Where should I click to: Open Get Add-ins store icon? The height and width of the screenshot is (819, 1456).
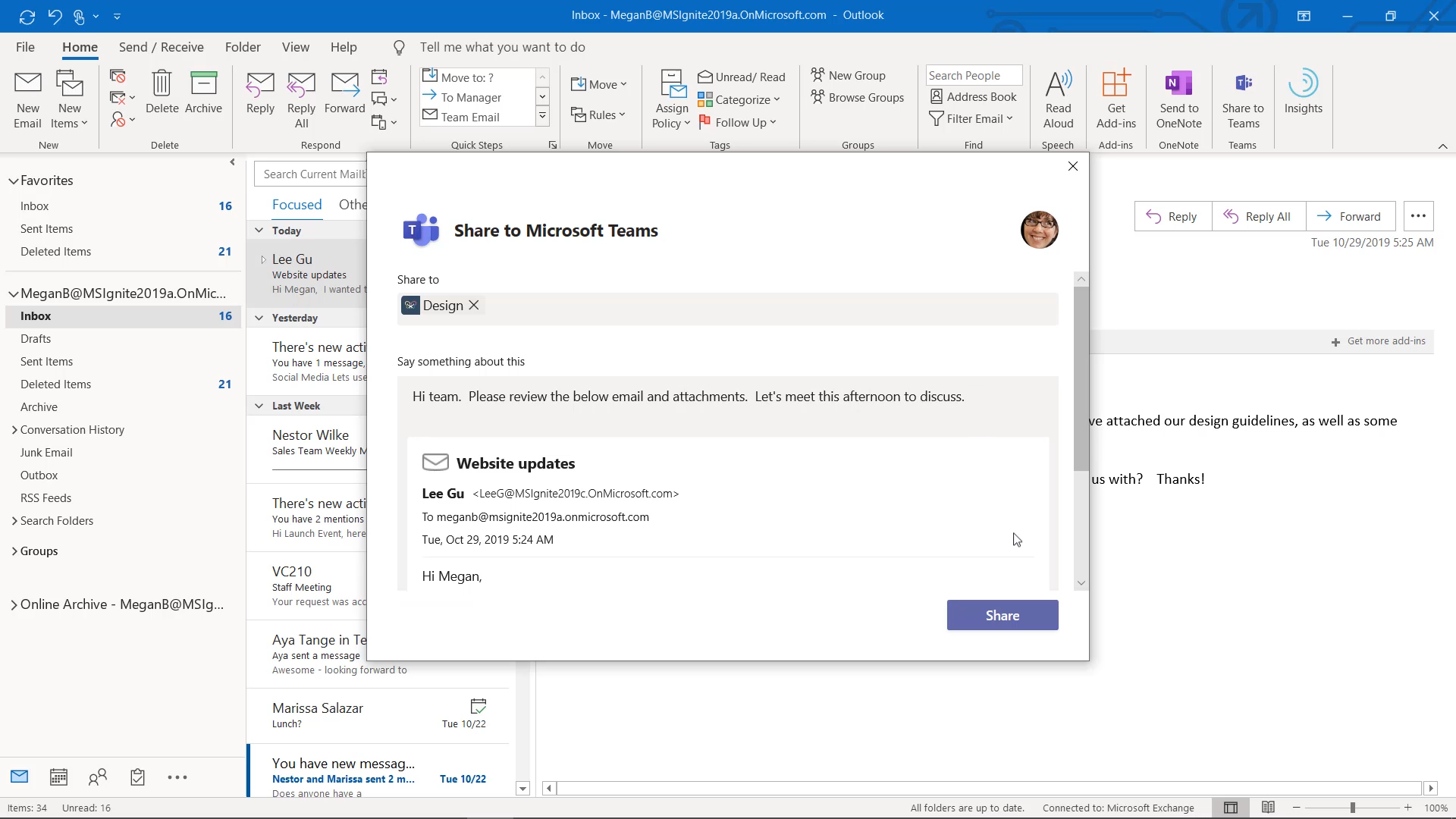[1116, 83]
